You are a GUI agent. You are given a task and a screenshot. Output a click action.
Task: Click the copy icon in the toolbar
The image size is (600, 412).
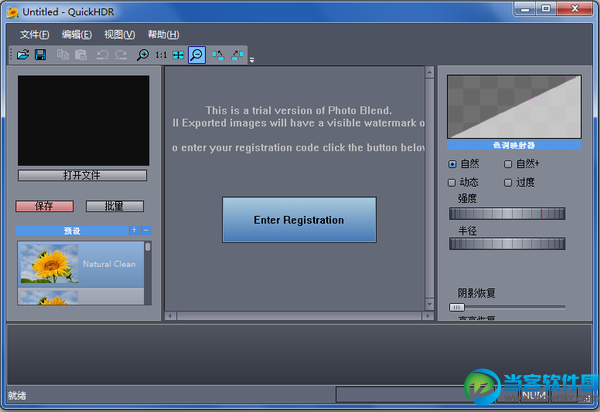click(63, 55)
